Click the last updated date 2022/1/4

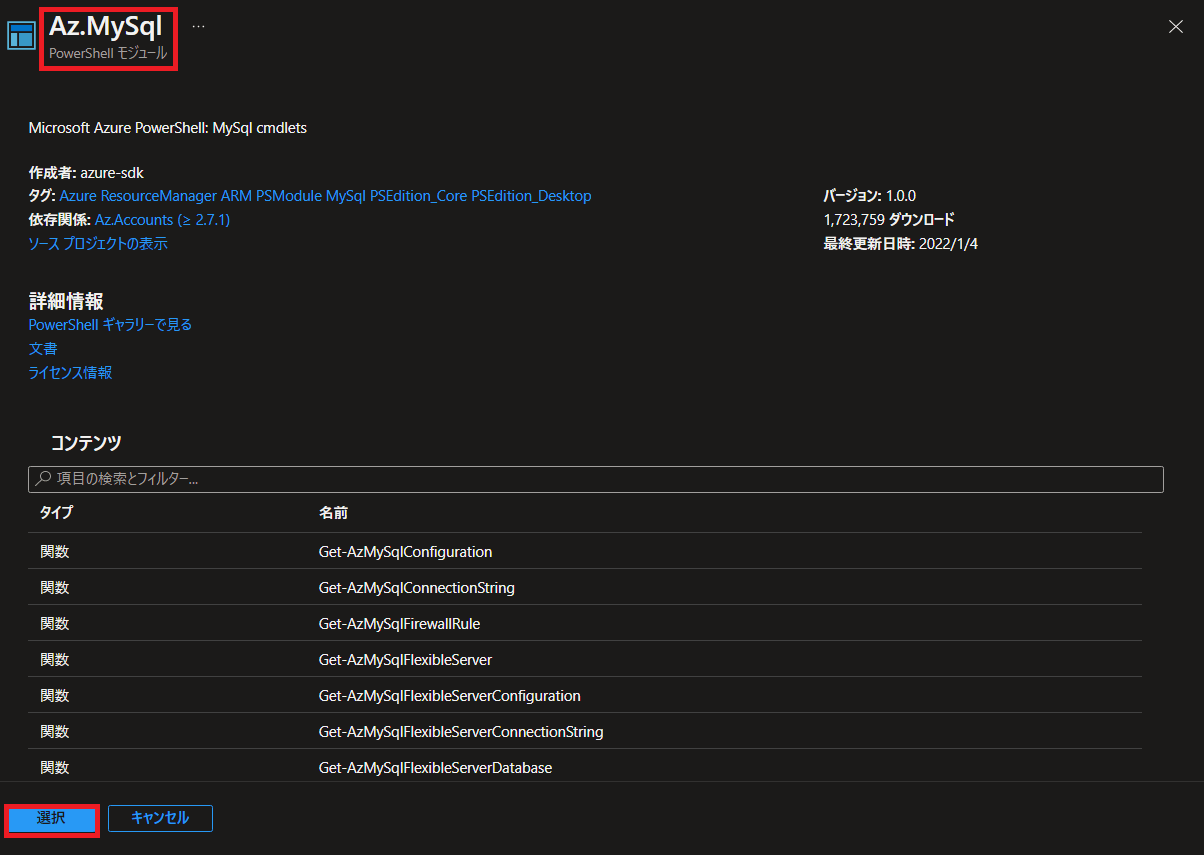(948, 244)
